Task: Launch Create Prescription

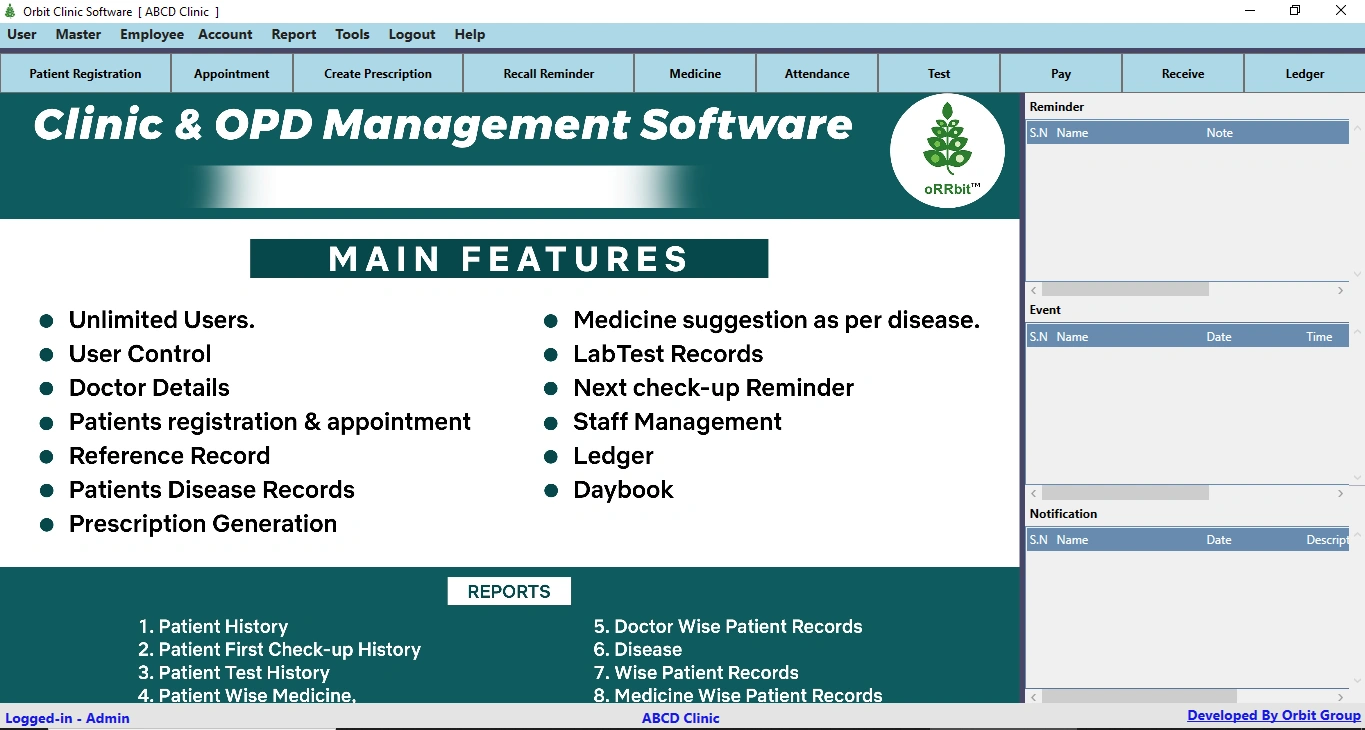Action: click(x=378, y=73)
